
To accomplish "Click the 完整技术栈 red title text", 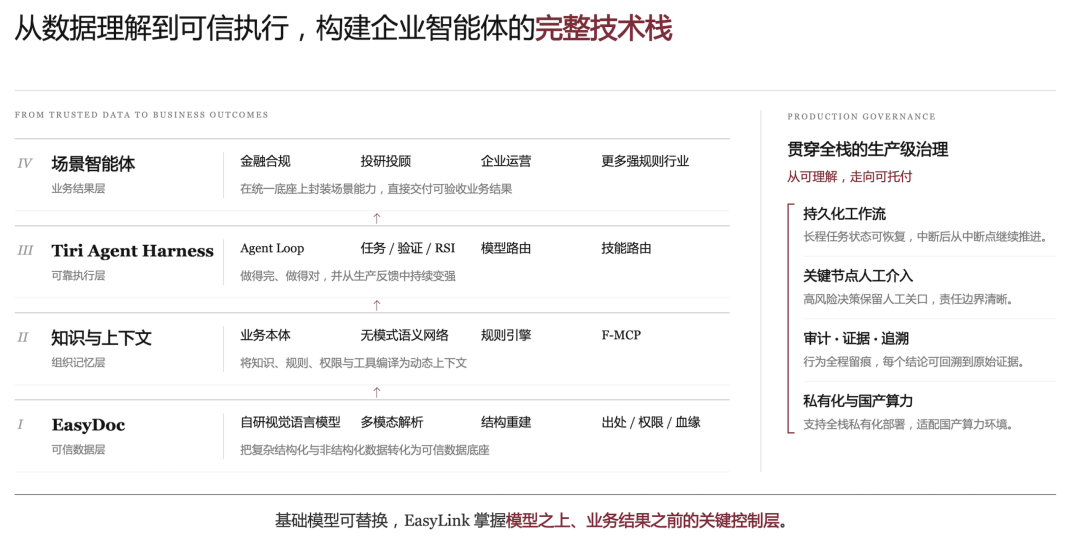I will [x=603, y=29].
